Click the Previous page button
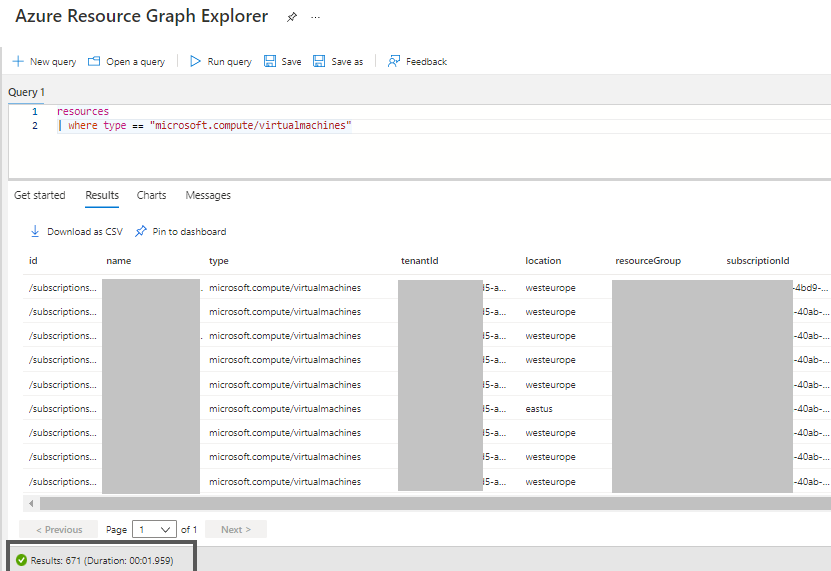 (x=59, y=529)
